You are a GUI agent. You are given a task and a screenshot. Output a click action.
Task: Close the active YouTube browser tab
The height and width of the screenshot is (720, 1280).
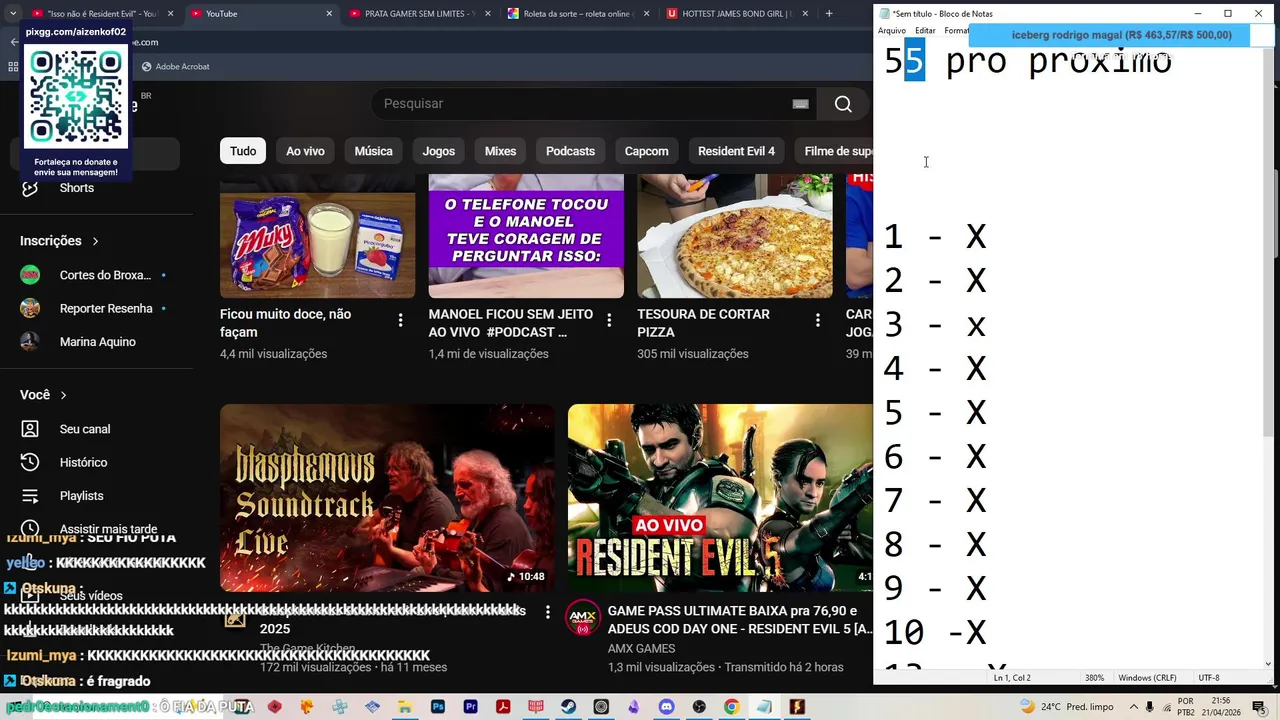[x=329, y=14]
